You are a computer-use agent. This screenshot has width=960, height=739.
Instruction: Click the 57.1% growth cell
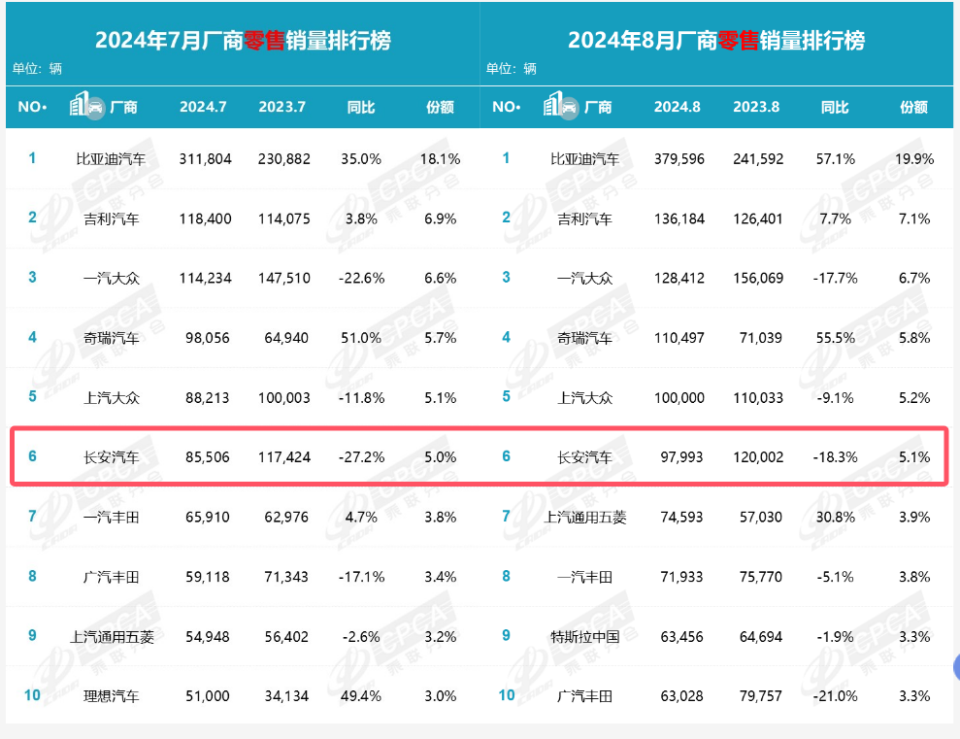coord(836,159)
